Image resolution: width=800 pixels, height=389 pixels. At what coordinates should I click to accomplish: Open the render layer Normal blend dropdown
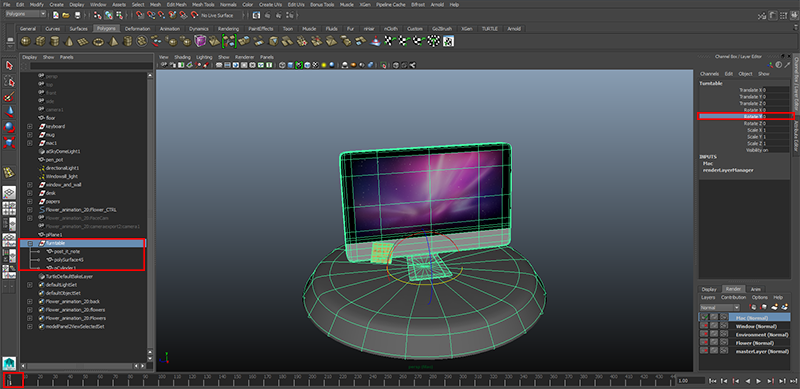coord(720,307)
